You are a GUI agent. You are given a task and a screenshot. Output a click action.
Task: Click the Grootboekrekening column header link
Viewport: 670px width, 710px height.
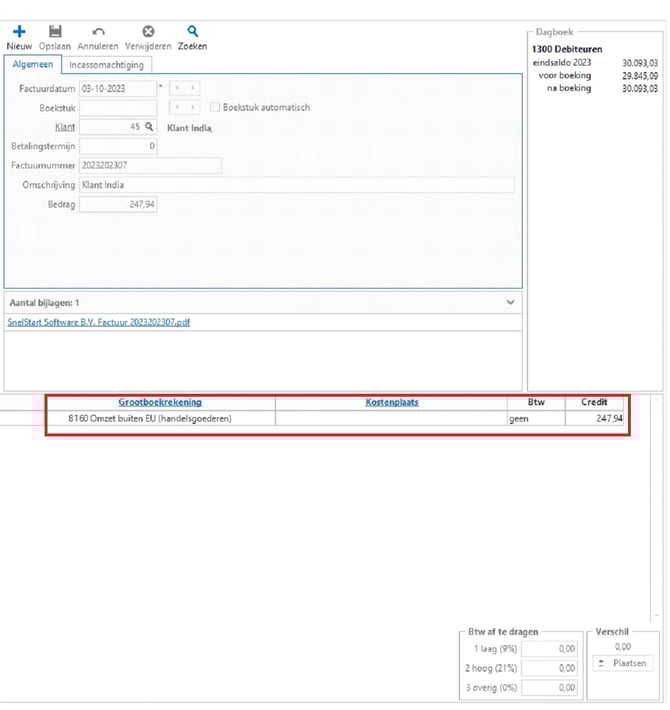(160, 402)
